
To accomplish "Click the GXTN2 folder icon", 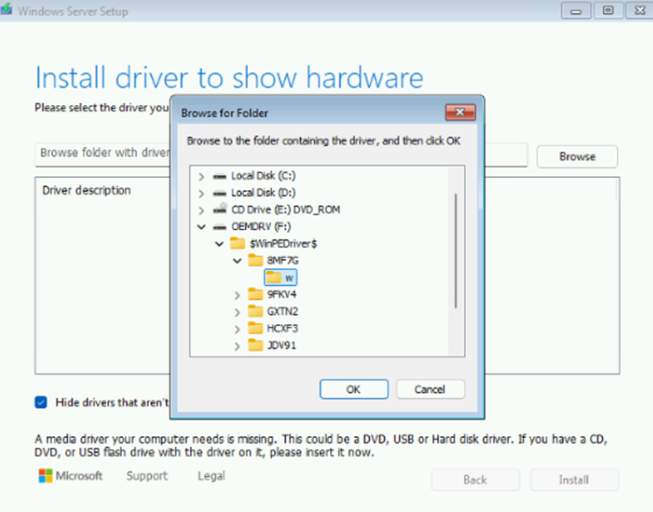I will (255, 311).
